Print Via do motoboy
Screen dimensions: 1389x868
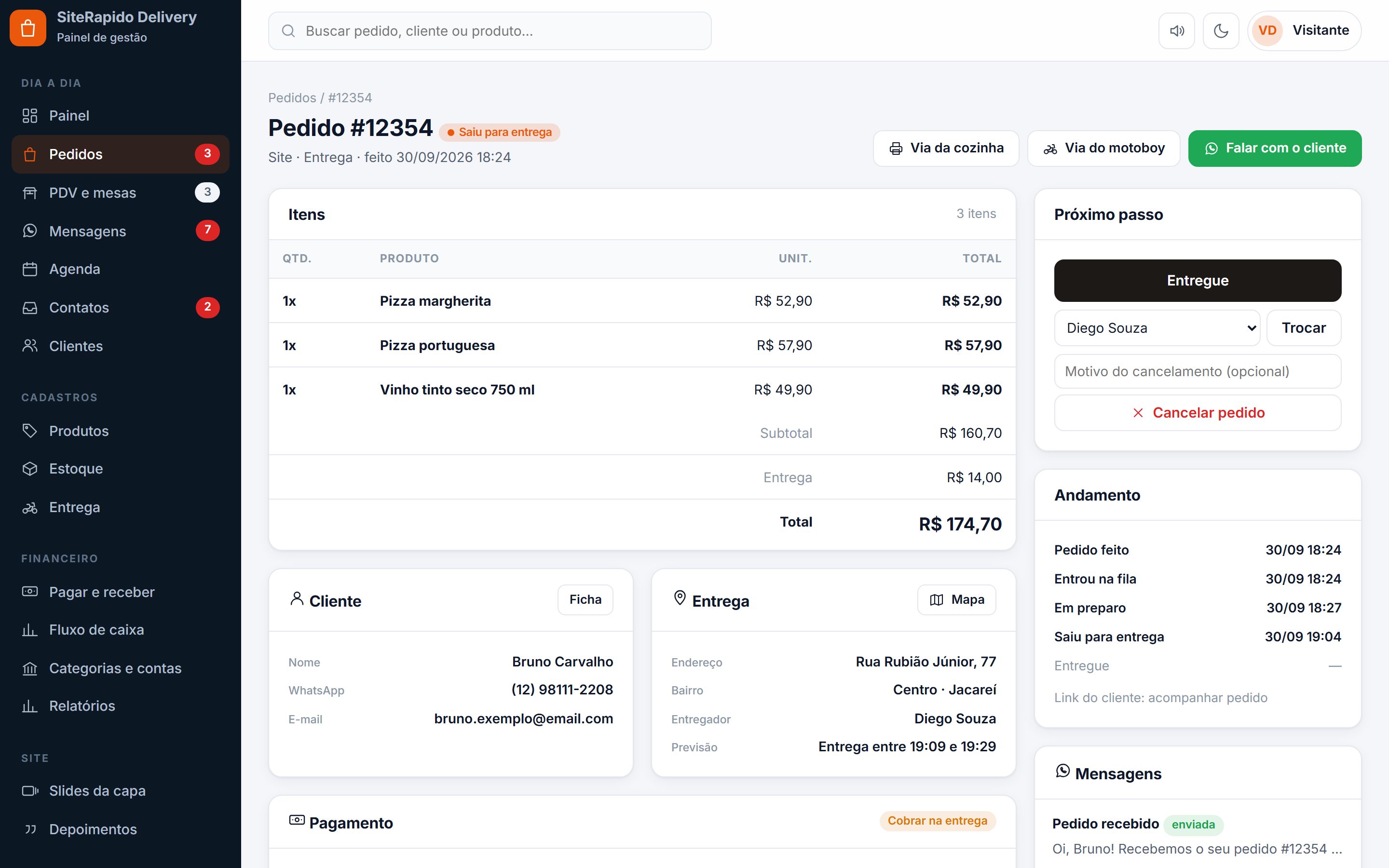1103,148
